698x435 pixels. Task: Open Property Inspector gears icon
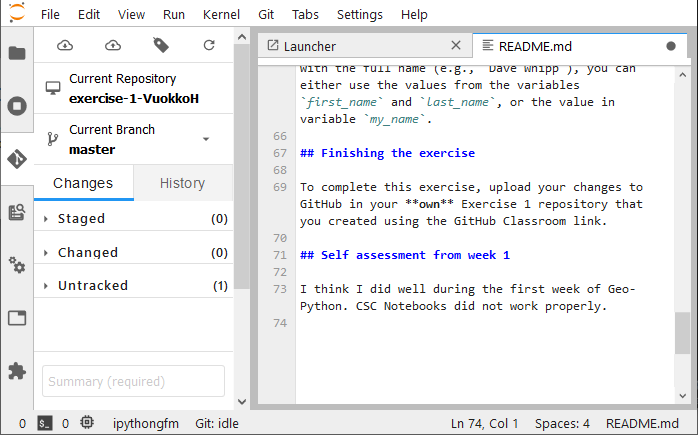click(17, 265)
